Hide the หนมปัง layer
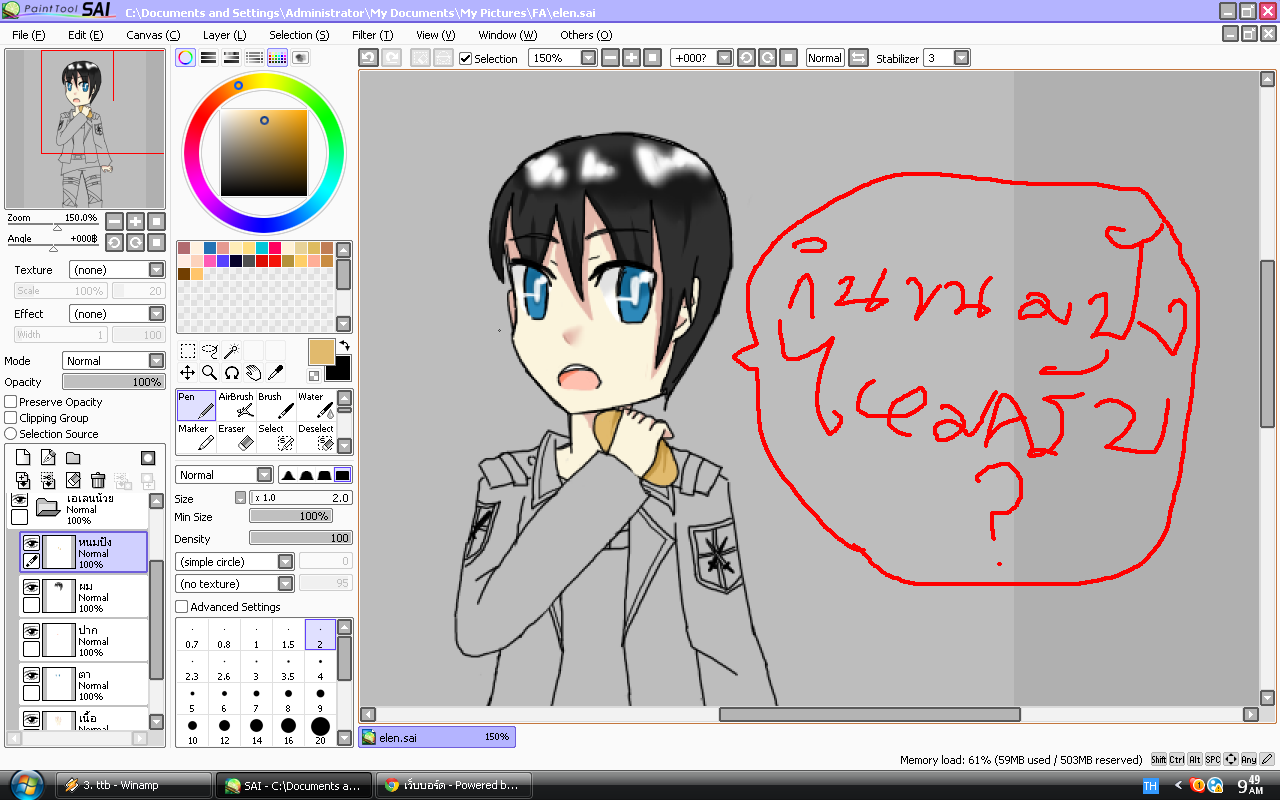The height and width of the screenshot is (800, 1280). 31,543
